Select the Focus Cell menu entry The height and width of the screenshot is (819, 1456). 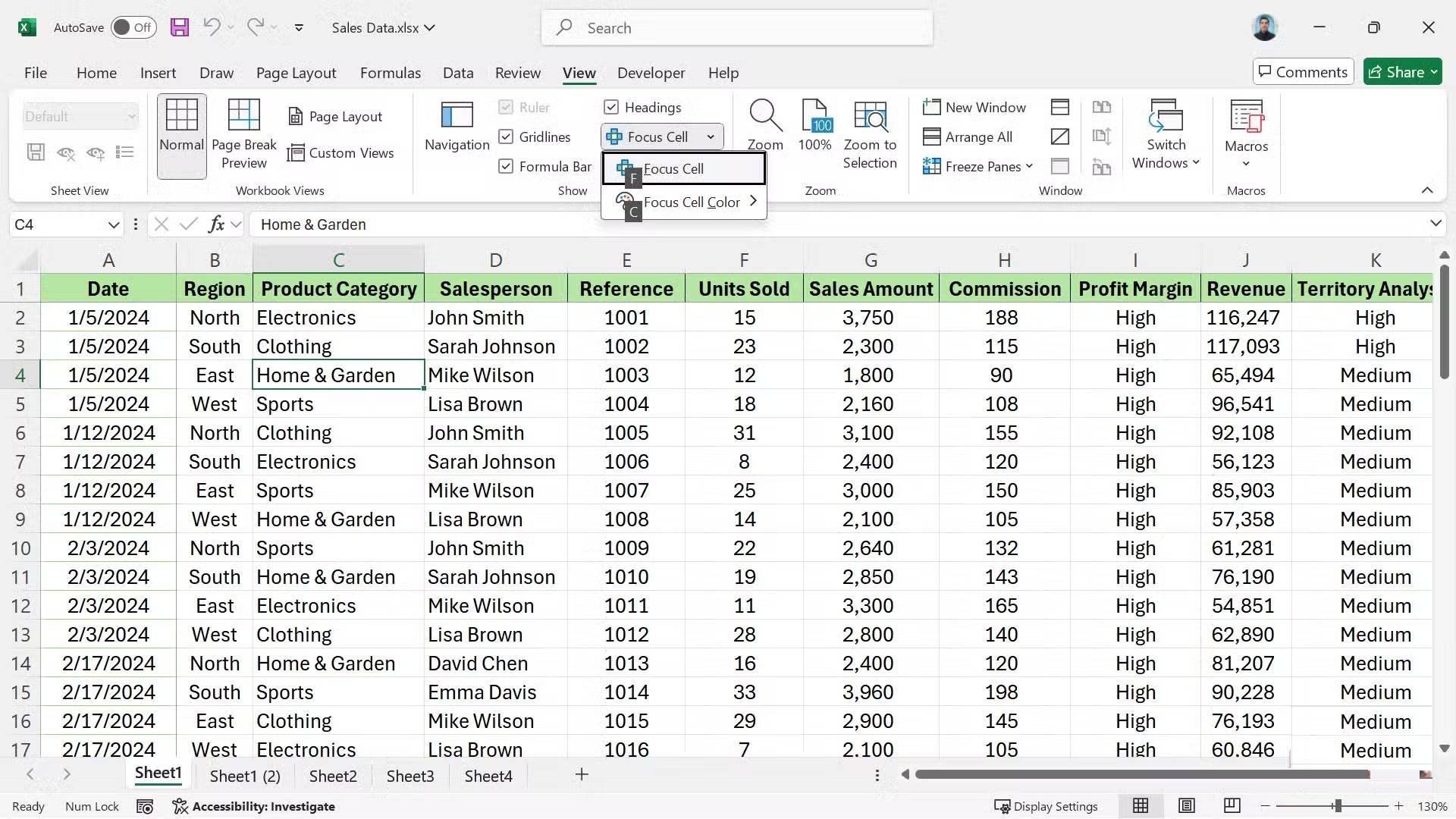tap(673, 168)
